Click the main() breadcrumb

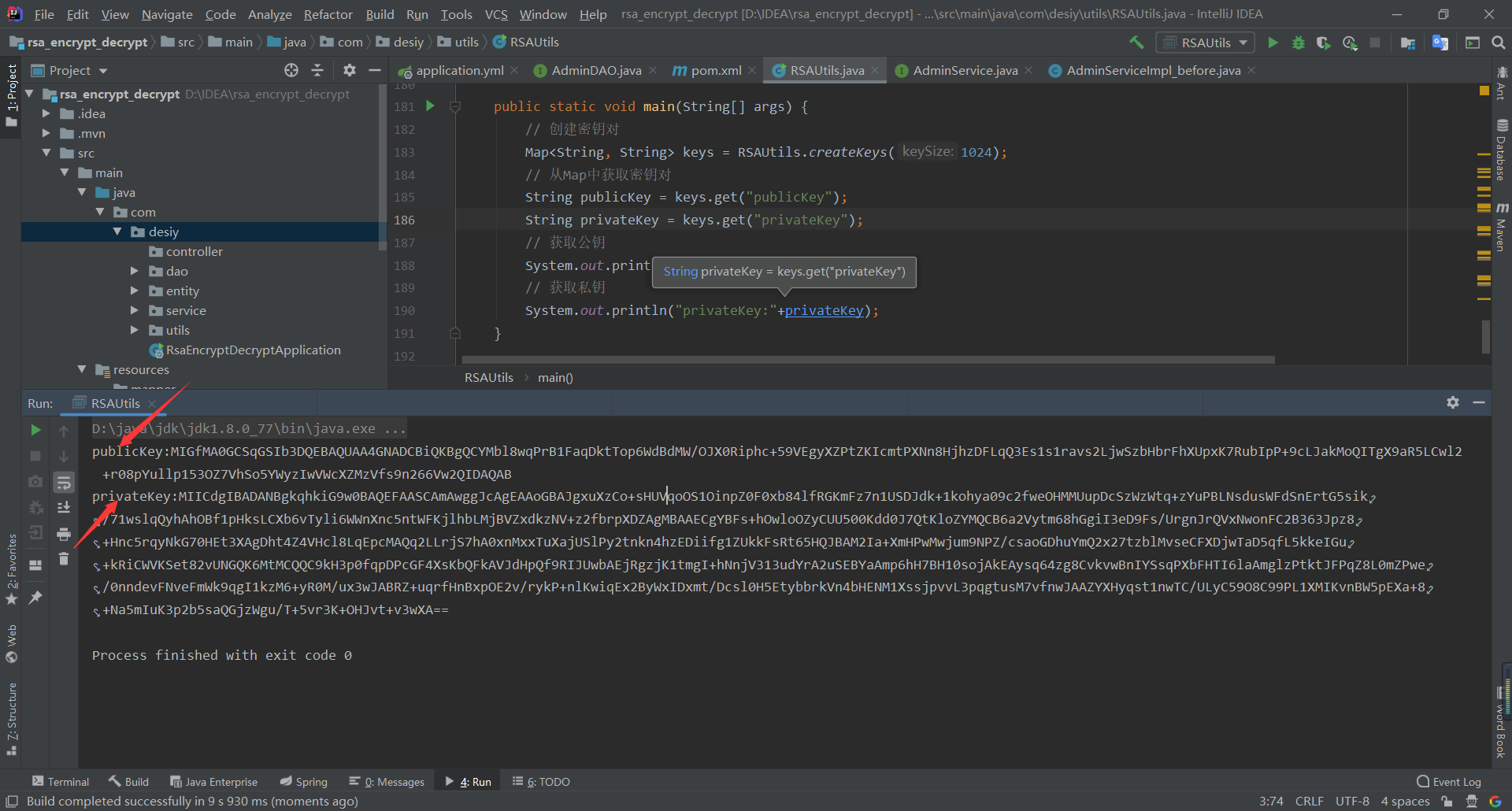[x=555, y=378]
